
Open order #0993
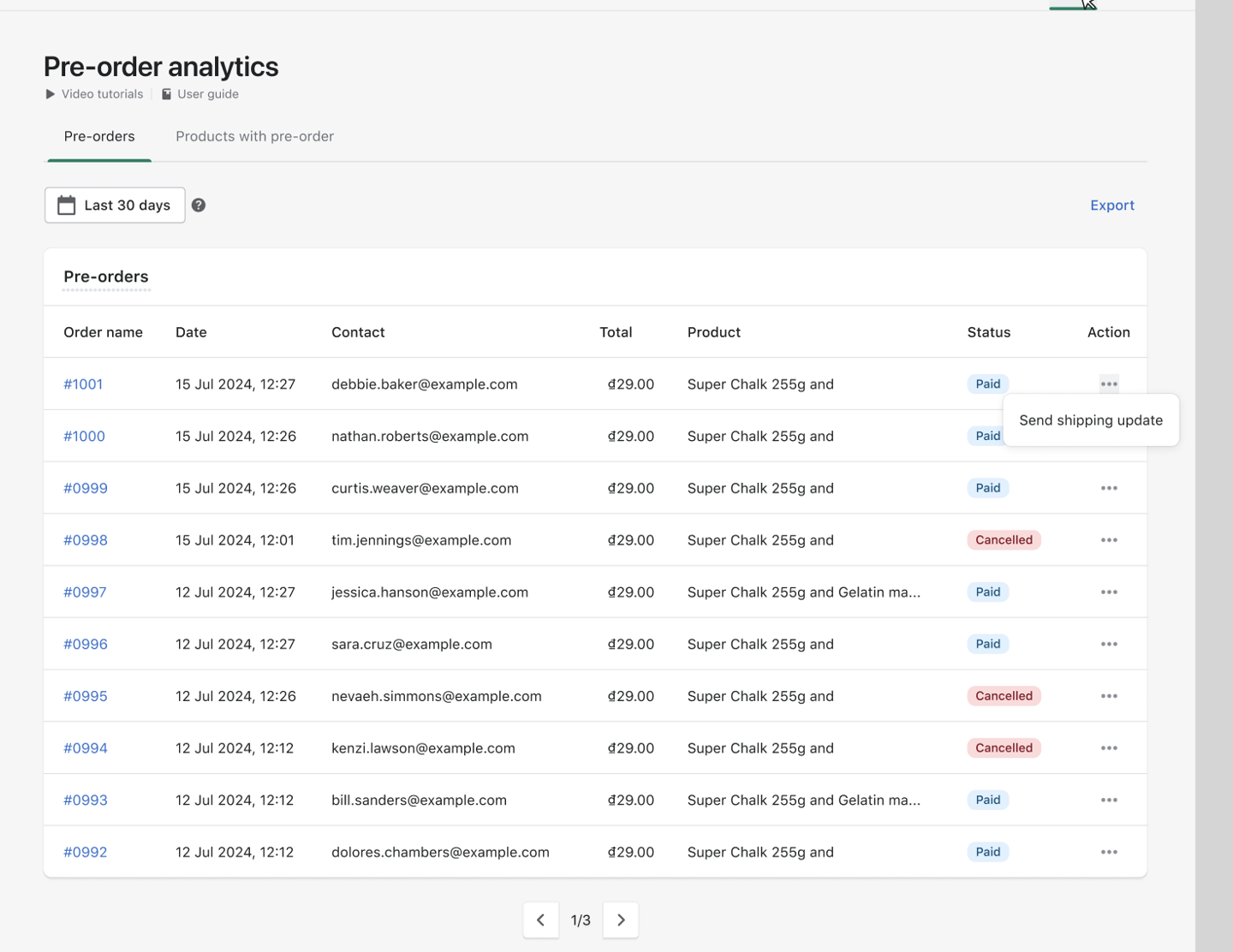pyautogui.click(x=86, y=800)
